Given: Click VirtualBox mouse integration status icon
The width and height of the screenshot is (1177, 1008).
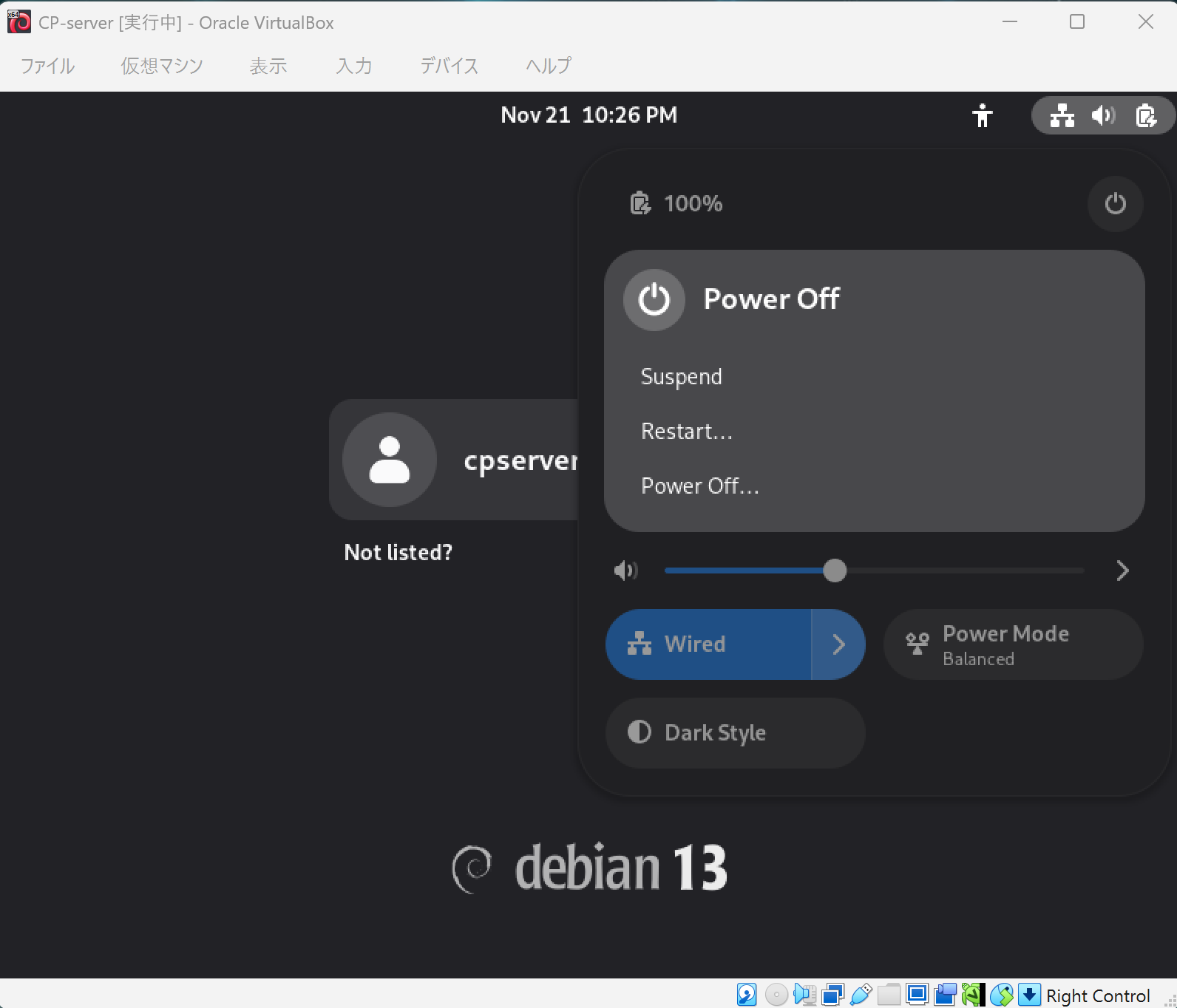Looking at the screenshot, I should pos(1001,995).
